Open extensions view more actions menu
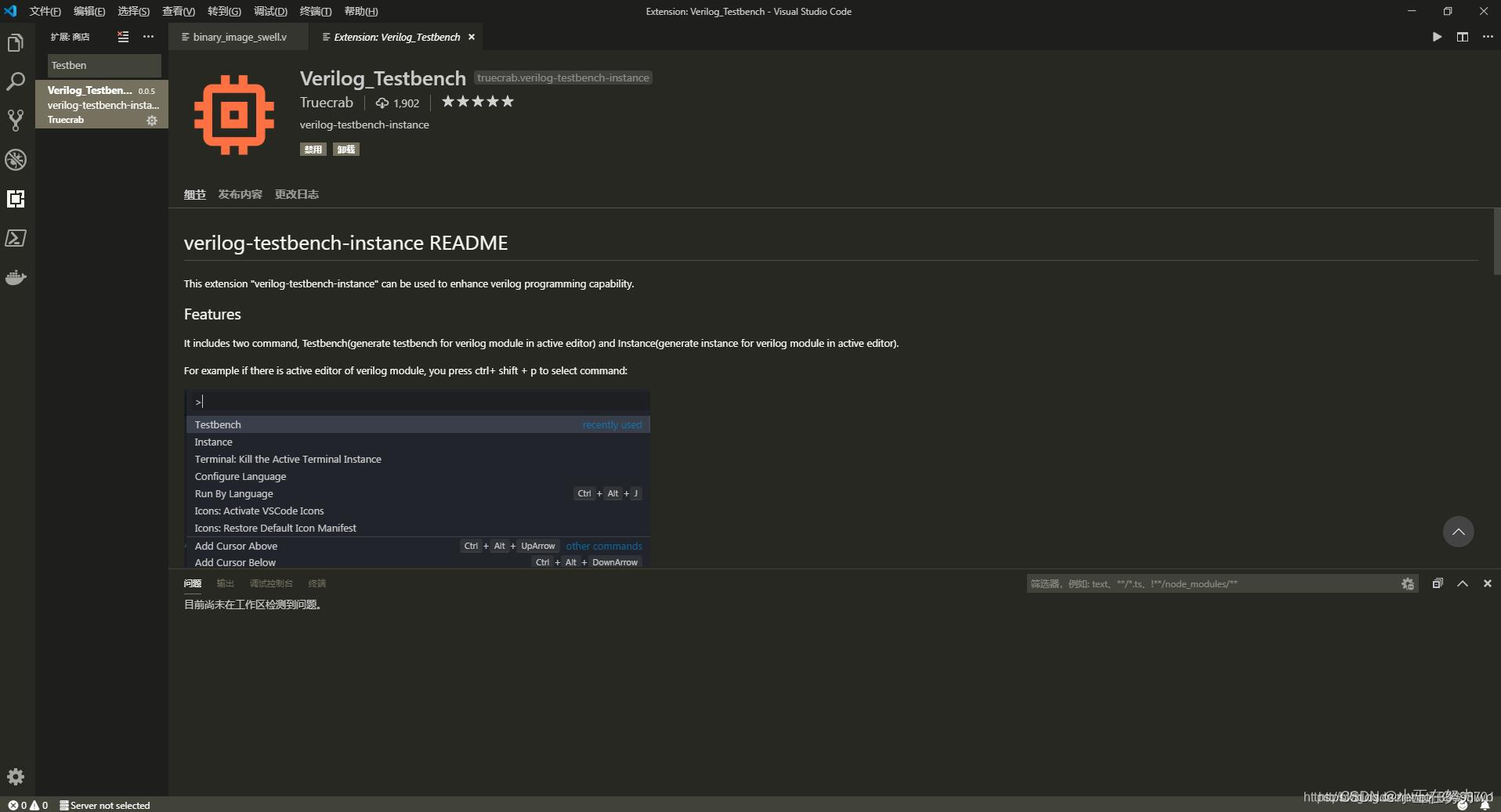This screenshot has width=1501, height=812. pos(148,37)
